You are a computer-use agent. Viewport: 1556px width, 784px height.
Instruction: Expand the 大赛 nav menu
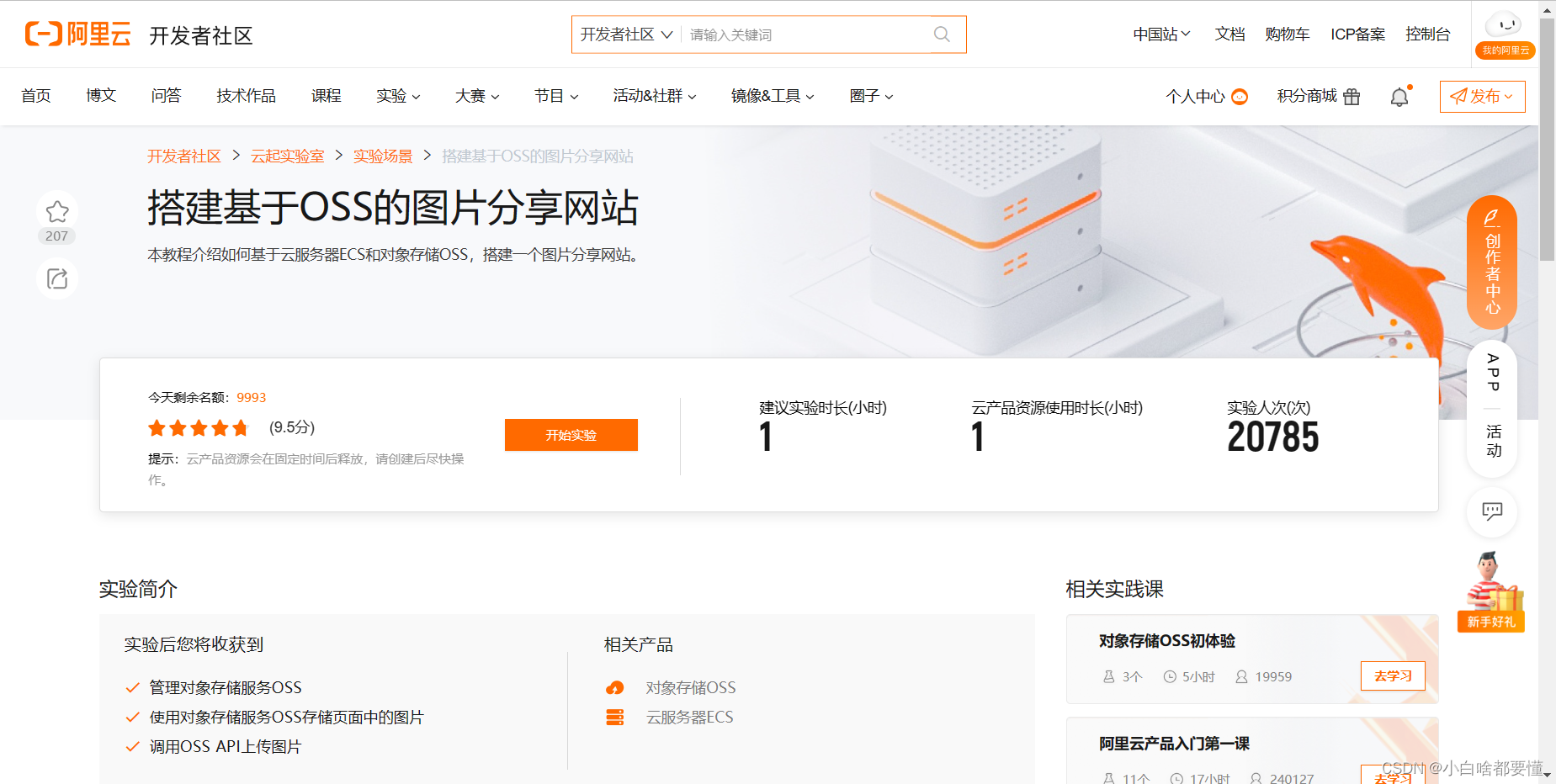477,96
